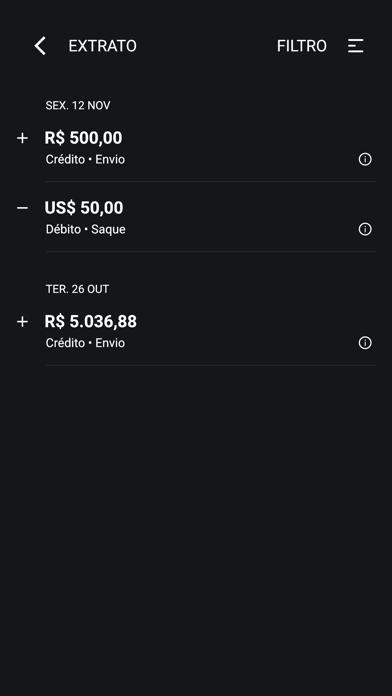Select Crédito • Envio under R$ 5.036,88
Image resolution: width=392 pixels, height=696 pixels.
pyautogui.click(x=85, y=343)
